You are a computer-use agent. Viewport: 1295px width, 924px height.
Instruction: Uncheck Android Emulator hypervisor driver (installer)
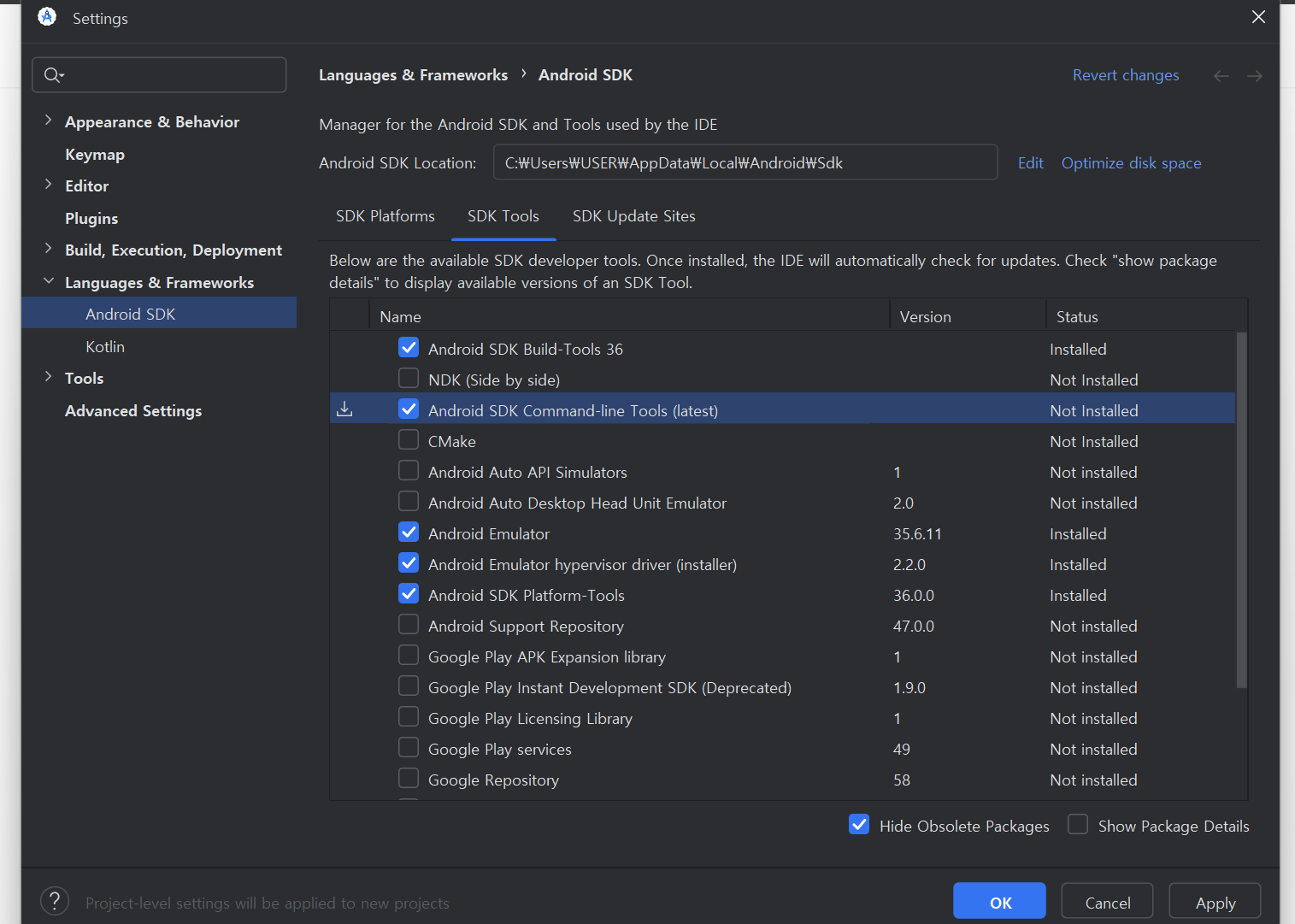pos(409,563)
